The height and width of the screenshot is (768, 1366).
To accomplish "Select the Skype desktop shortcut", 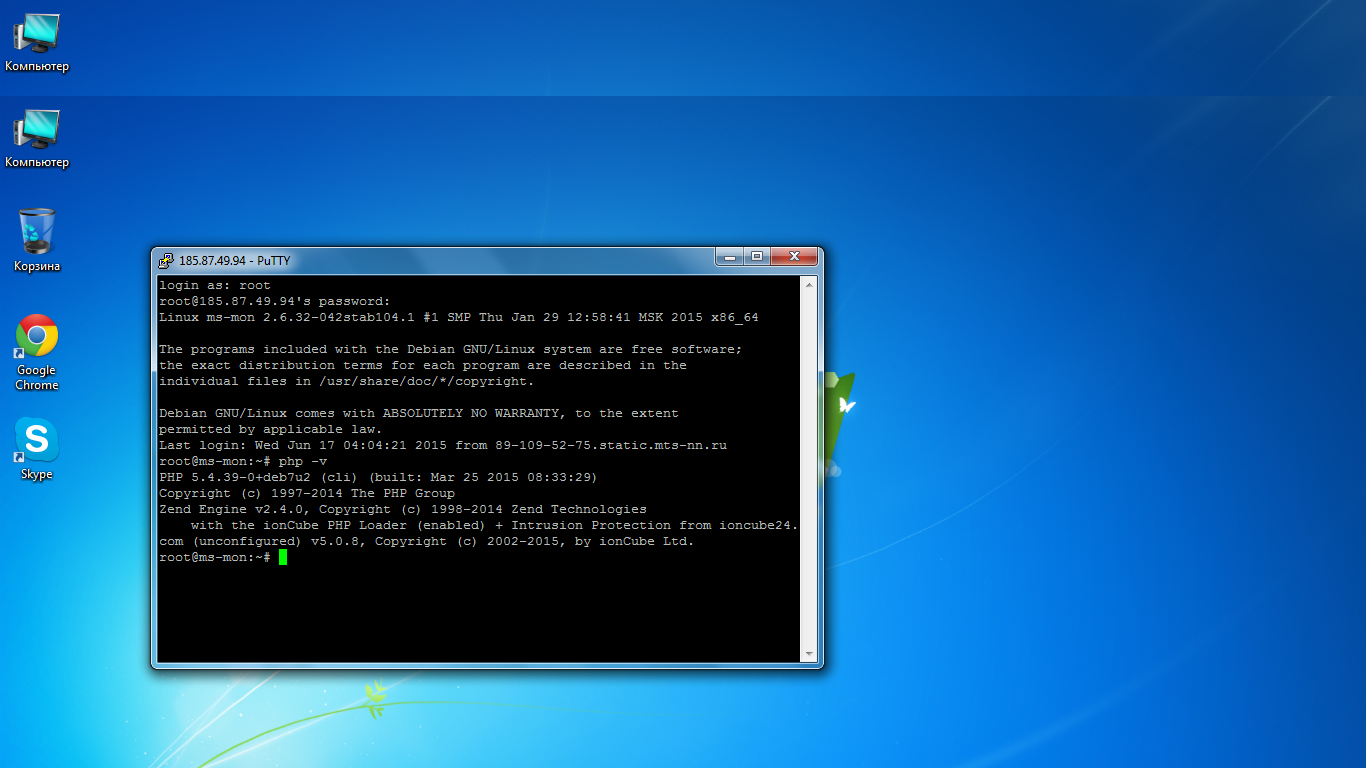I will tap(37, 449).
